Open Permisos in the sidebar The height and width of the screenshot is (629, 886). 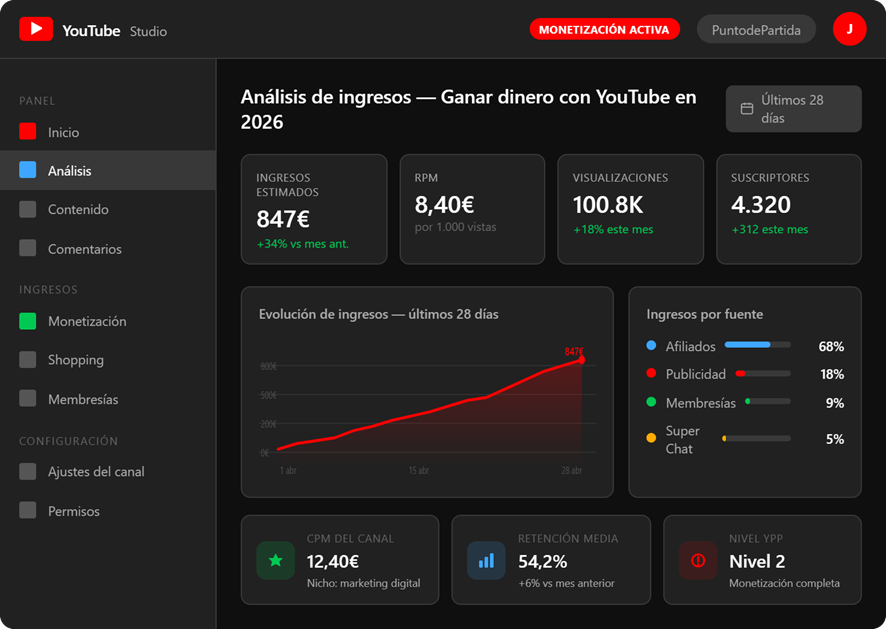tap(108, 510)
